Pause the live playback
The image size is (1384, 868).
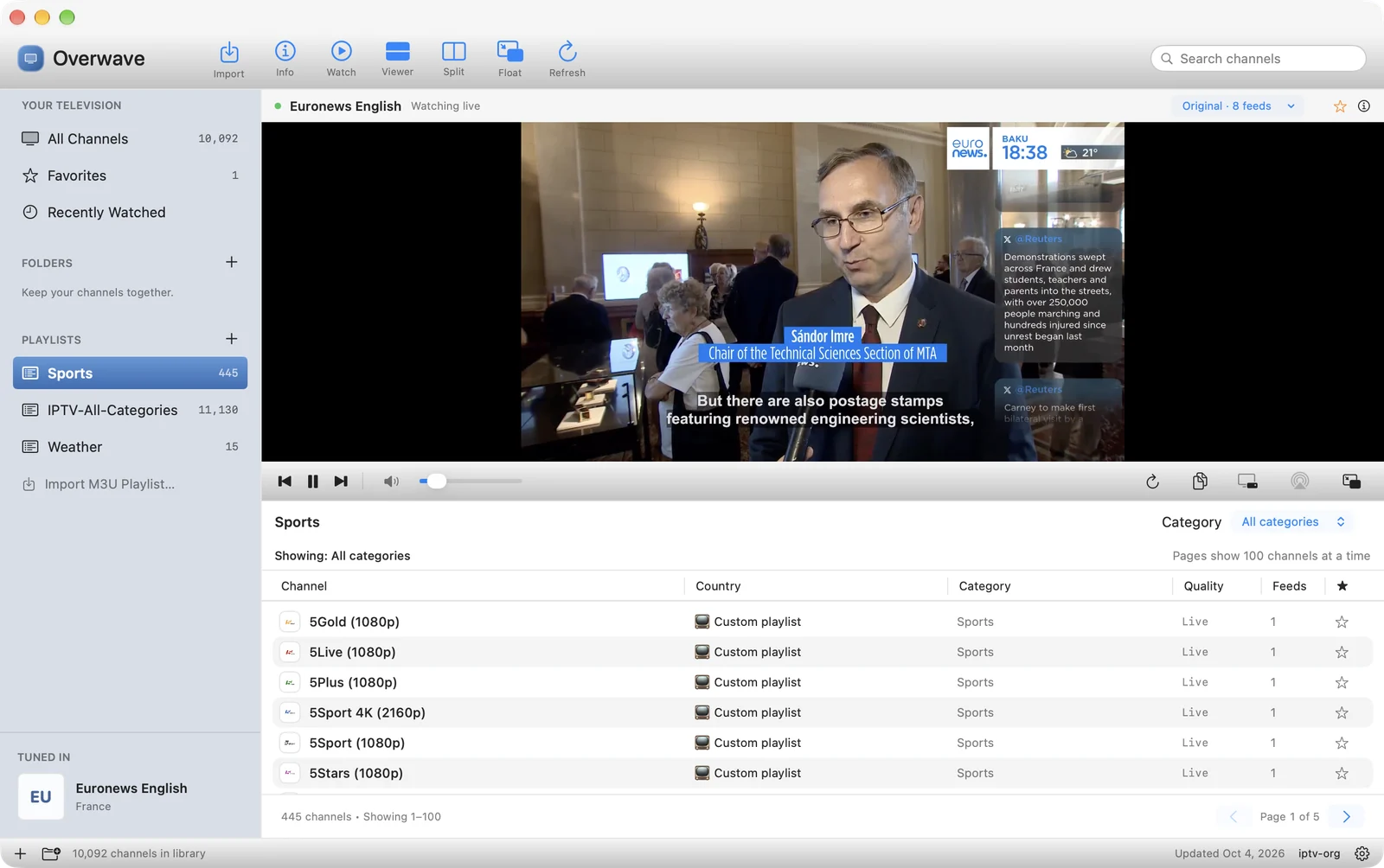pos(313,482)
